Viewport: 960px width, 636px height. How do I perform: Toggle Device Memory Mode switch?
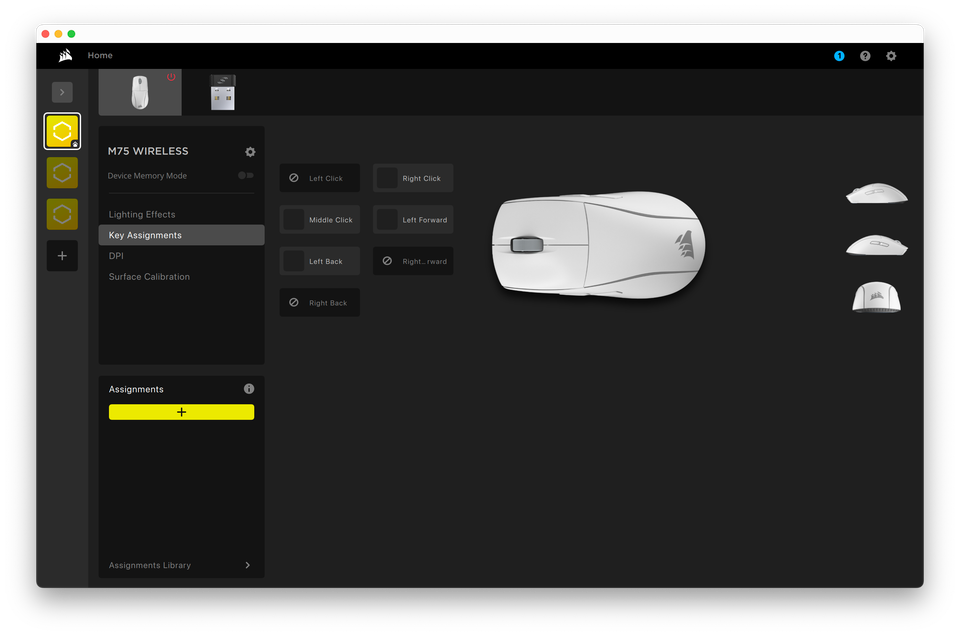(x=246, y=176)
